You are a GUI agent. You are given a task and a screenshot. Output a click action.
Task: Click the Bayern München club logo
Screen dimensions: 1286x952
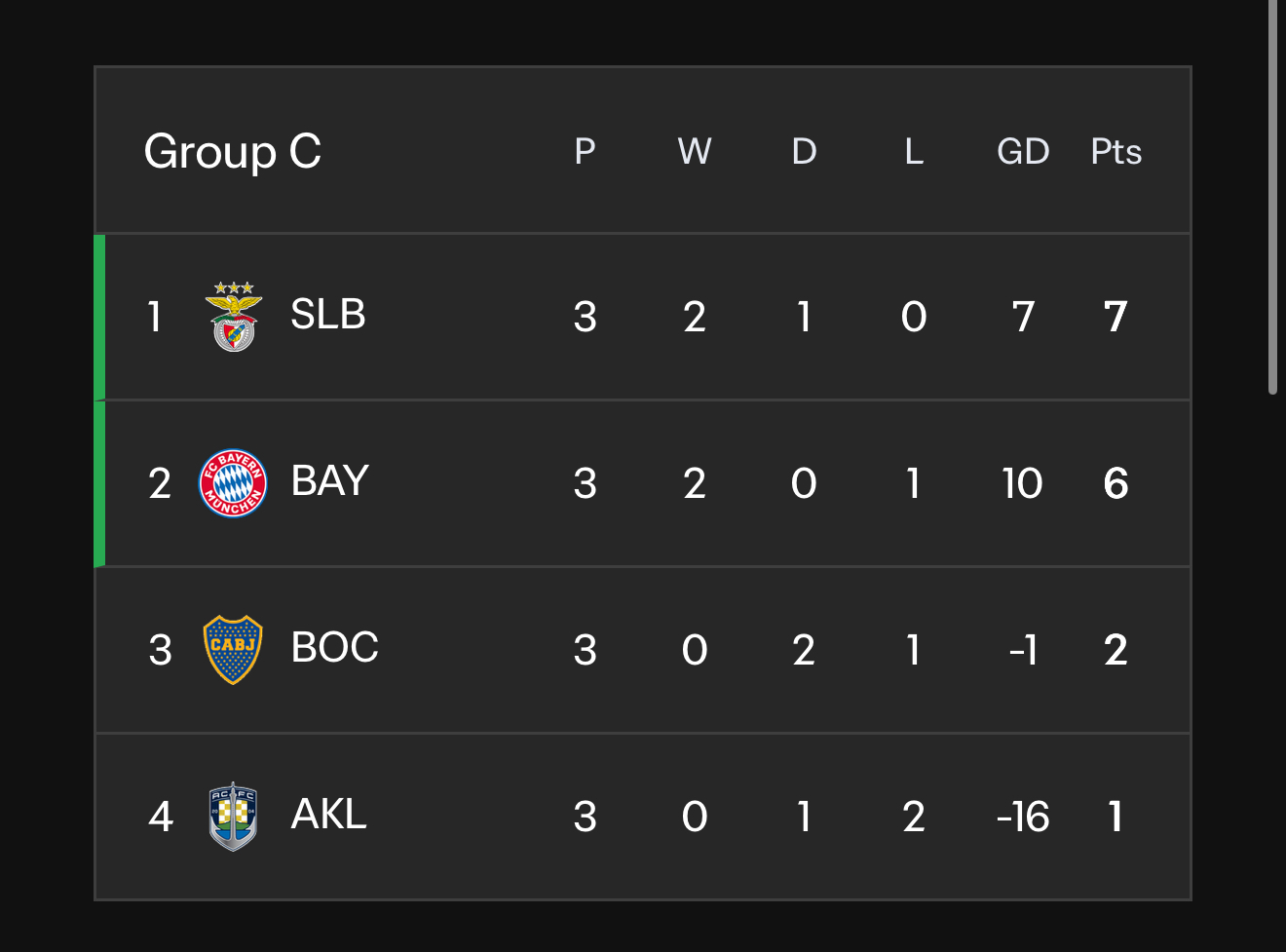point(233,483)
